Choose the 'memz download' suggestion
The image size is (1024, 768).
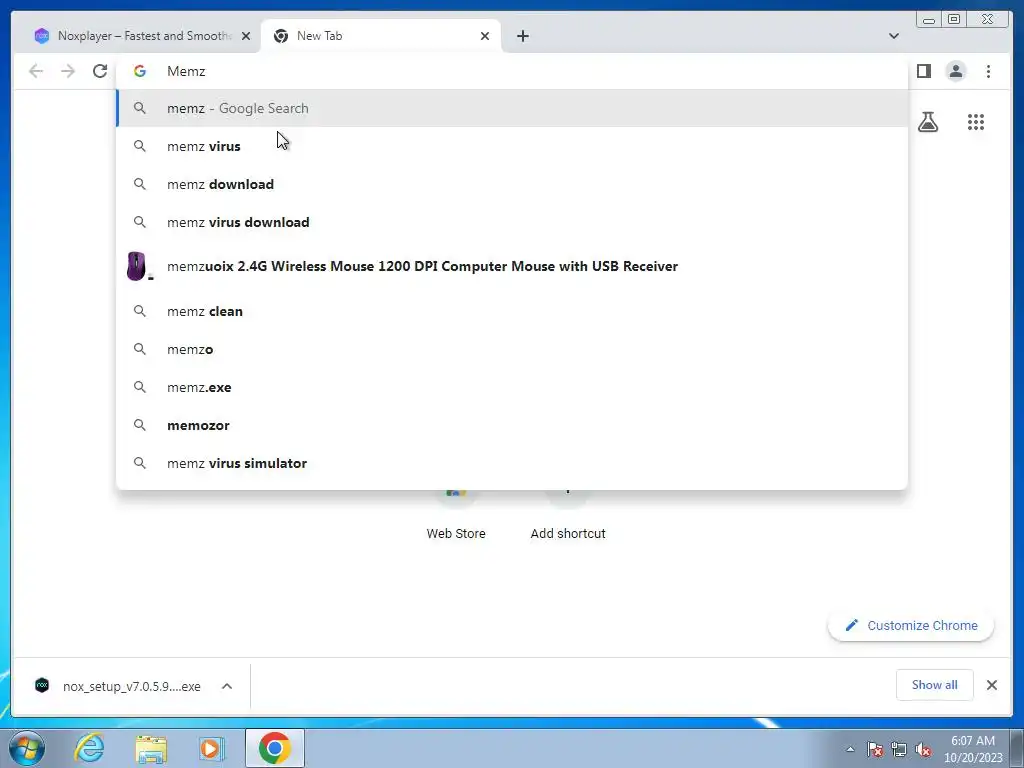click(512, 184)
